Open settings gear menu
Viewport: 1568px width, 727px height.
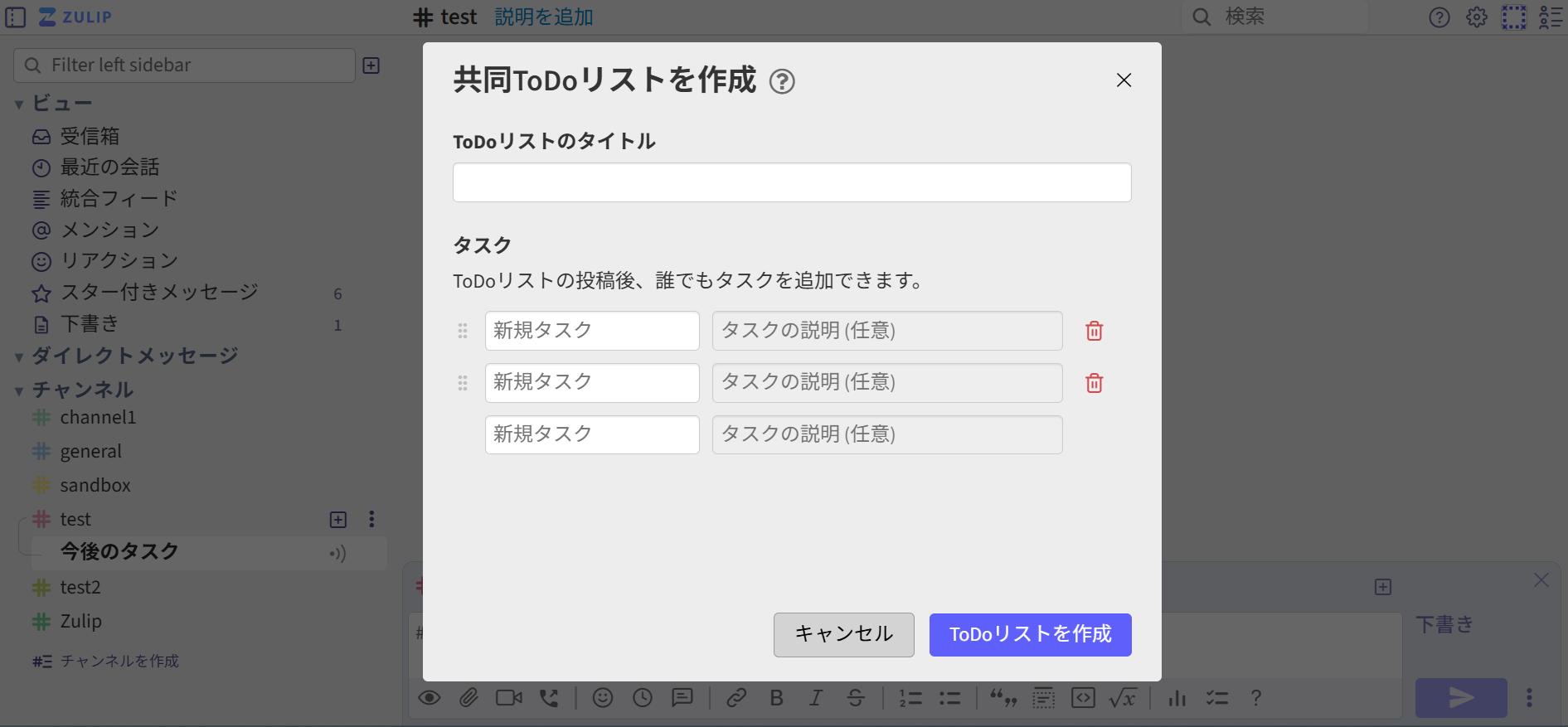point(1477,17)
